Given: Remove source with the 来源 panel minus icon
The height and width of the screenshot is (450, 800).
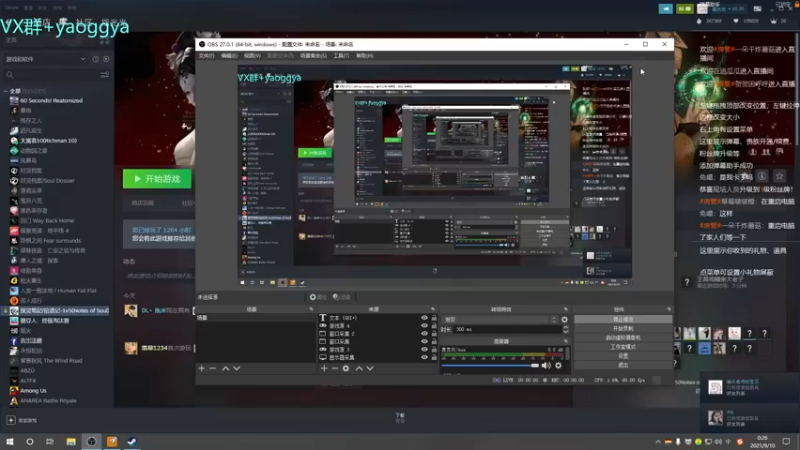Looking at the screenshot, I should [x=335, y=368].
